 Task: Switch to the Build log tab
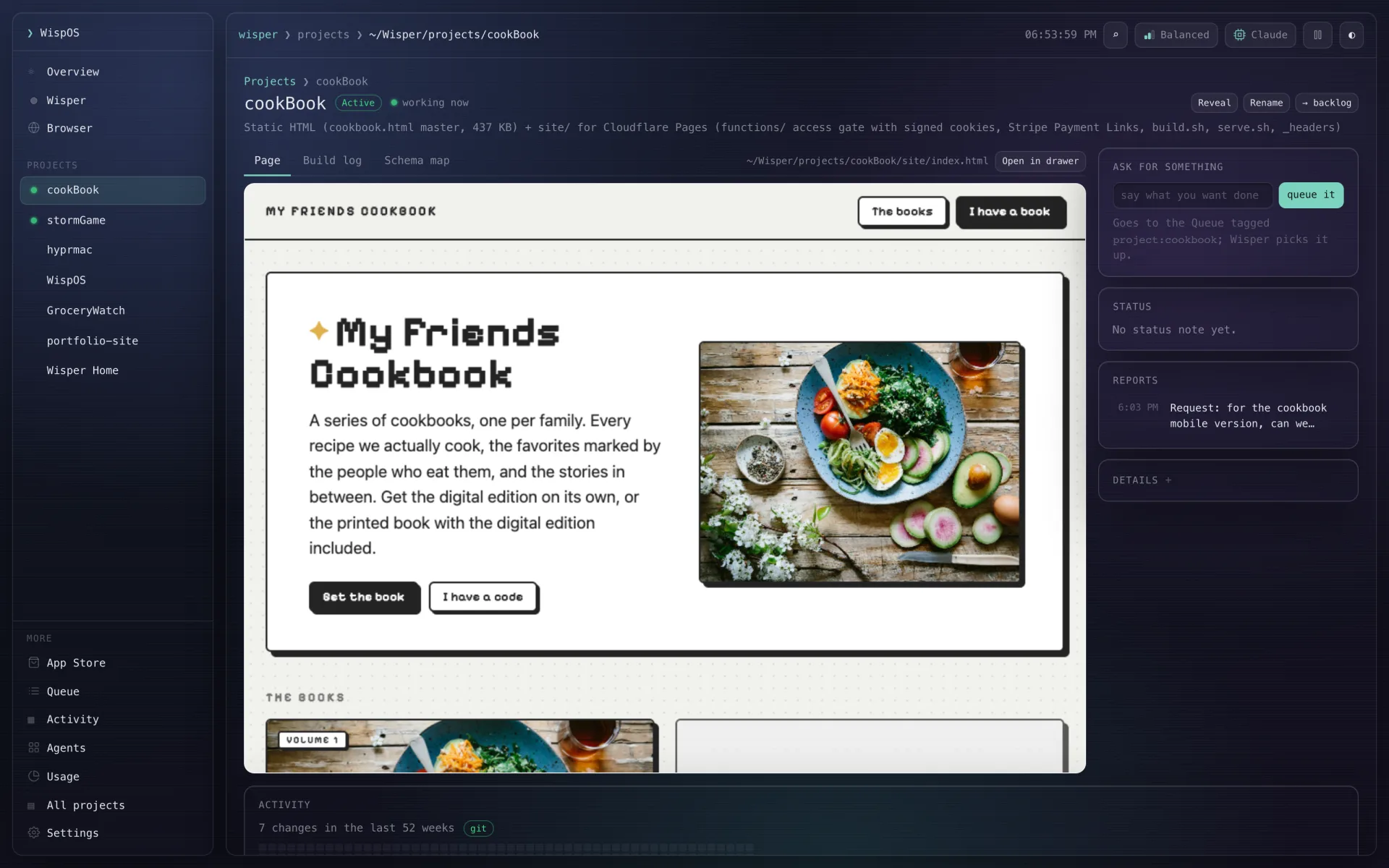332,161
